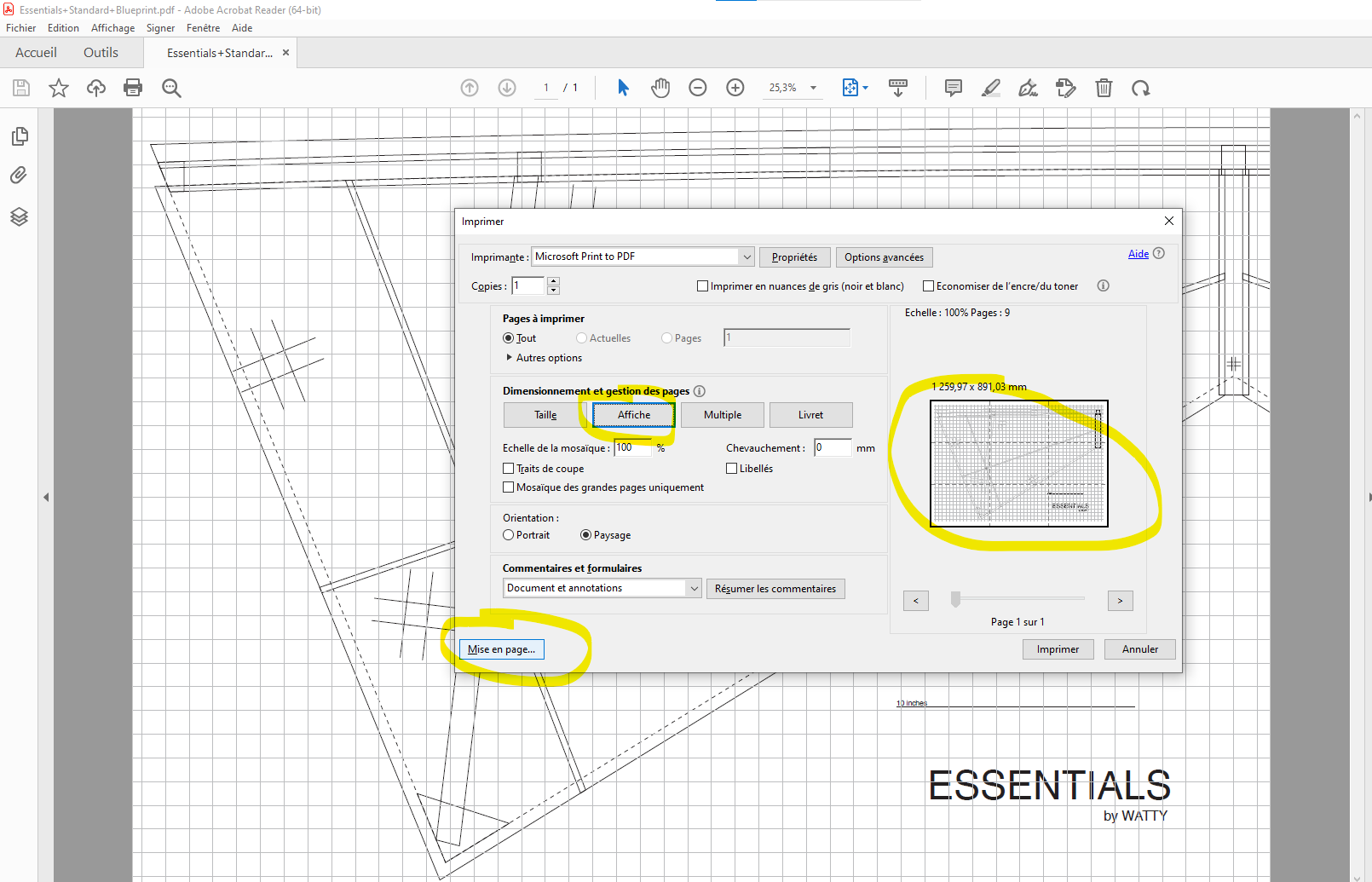Viewport: 1372px width, 882px height.
Task: Collapse left navigation pane arrow
Action: (46, 497)
